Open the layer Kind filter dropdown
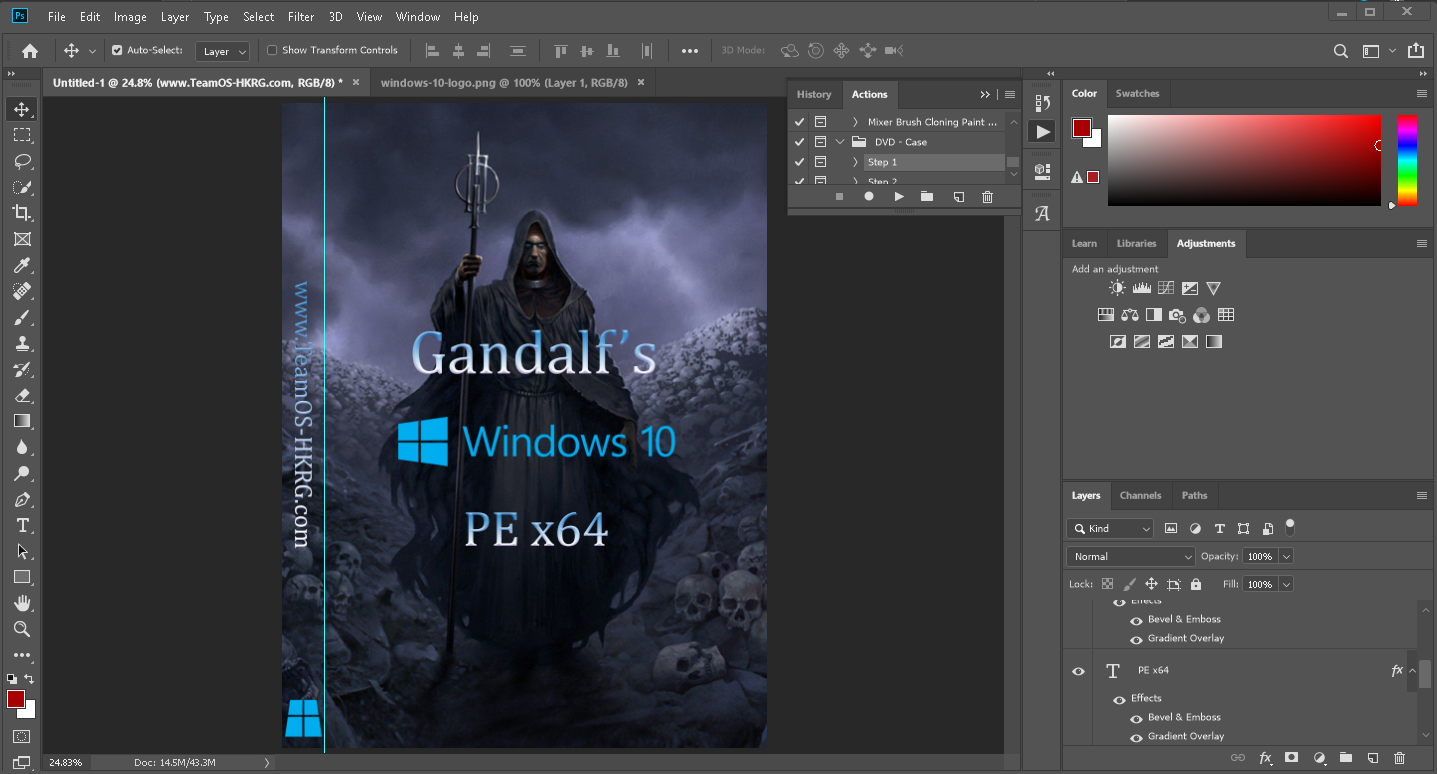This screenshot has width=1437, height=774. coord(1110,528)
